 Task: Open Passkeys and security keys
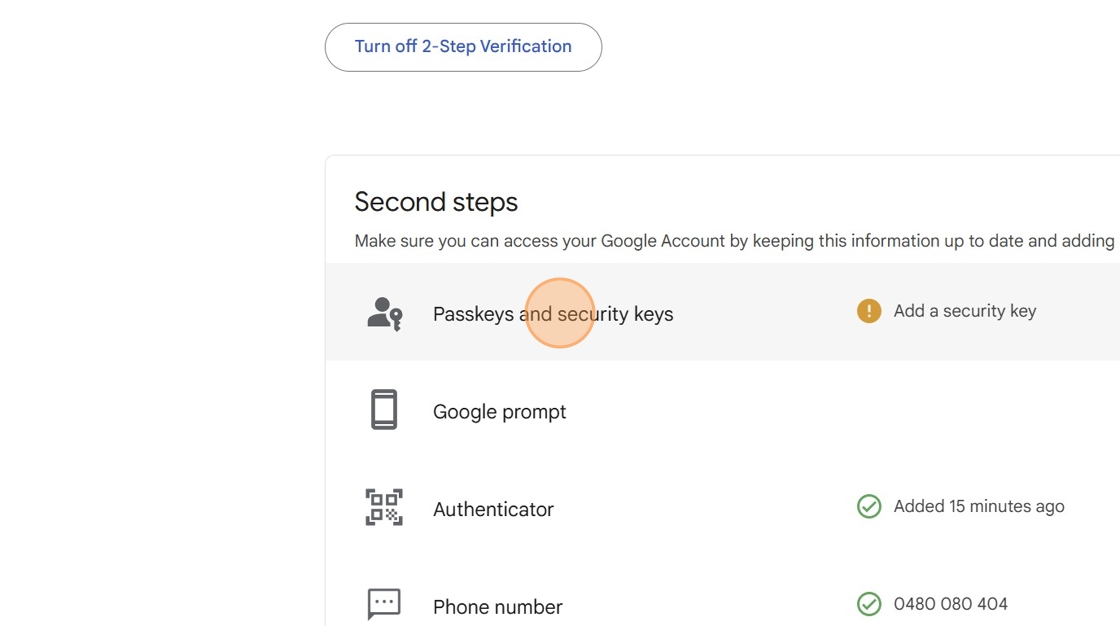pos(553,314)
